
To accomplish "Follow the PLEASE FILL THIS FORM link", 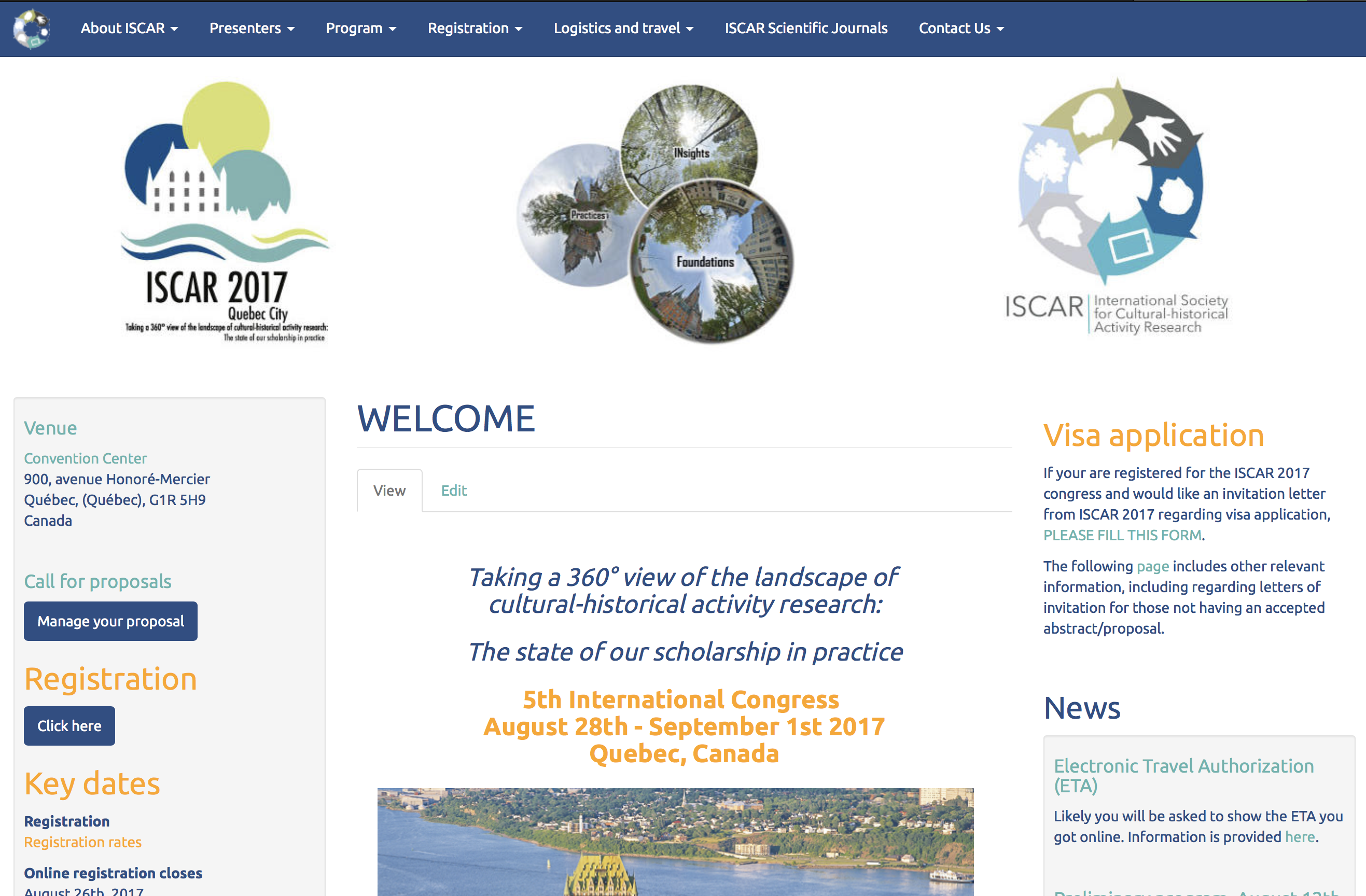I will point(1123,535).
